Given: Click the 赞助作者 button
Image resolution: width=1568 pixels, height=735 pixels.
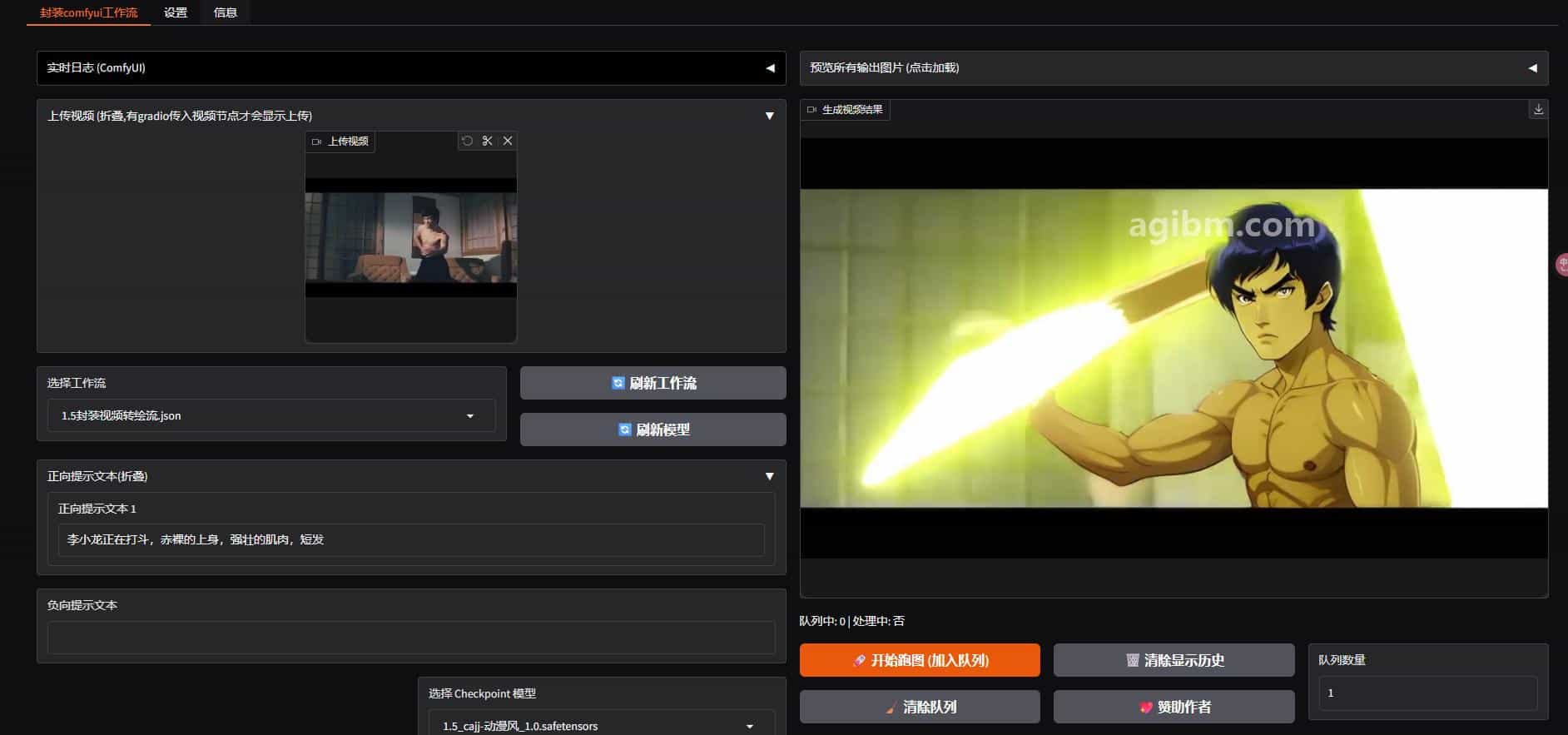Looking at the screenshot, I should [x=1174, y=707].
